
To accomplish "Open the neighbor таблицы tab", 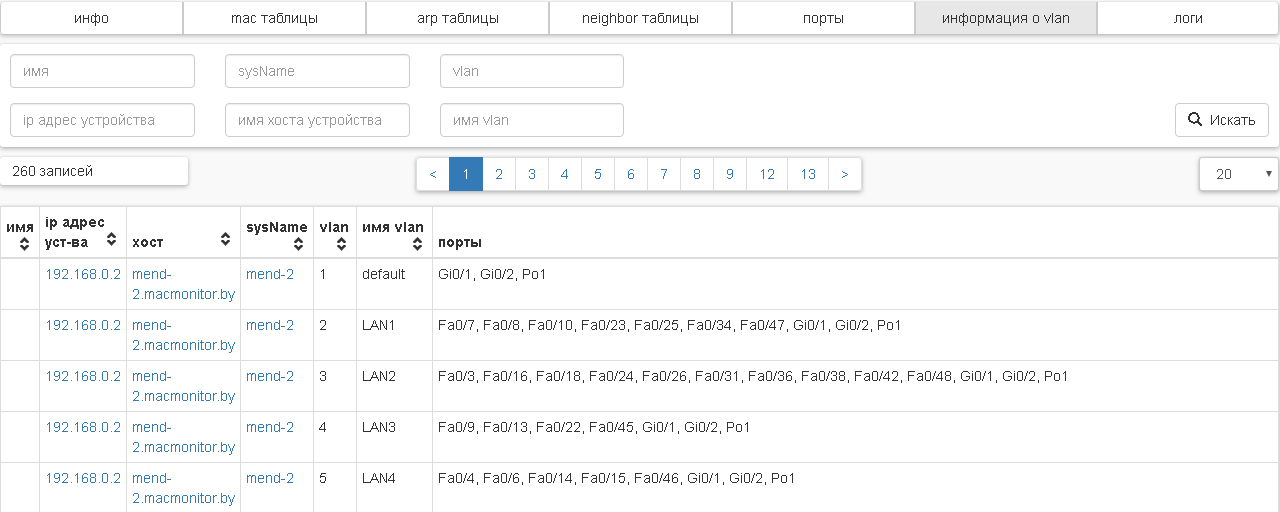I will click(x=640, y=18).
